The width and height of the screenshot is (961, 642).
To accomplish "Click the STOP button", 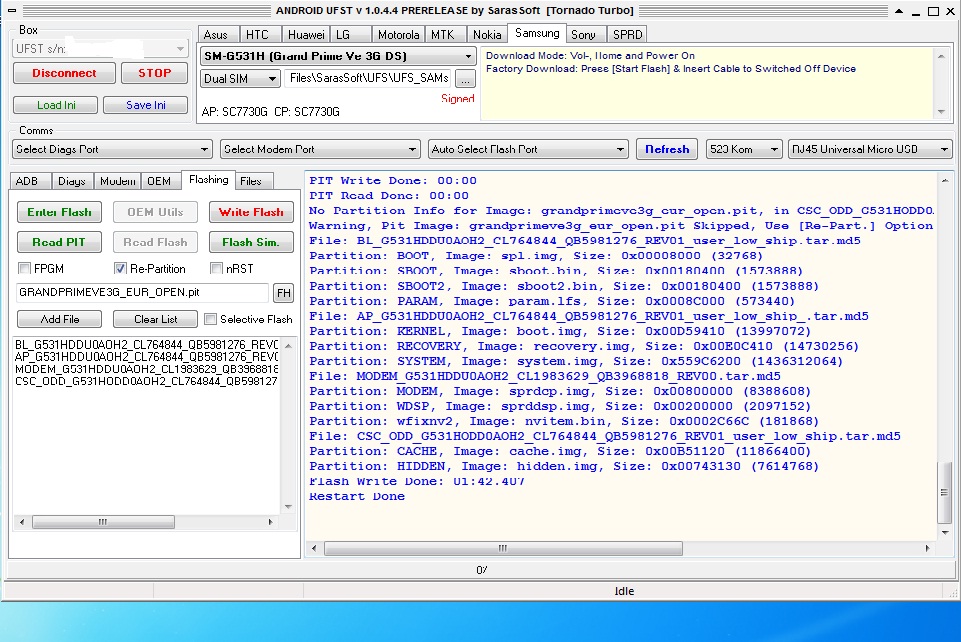I will [154, 73].
